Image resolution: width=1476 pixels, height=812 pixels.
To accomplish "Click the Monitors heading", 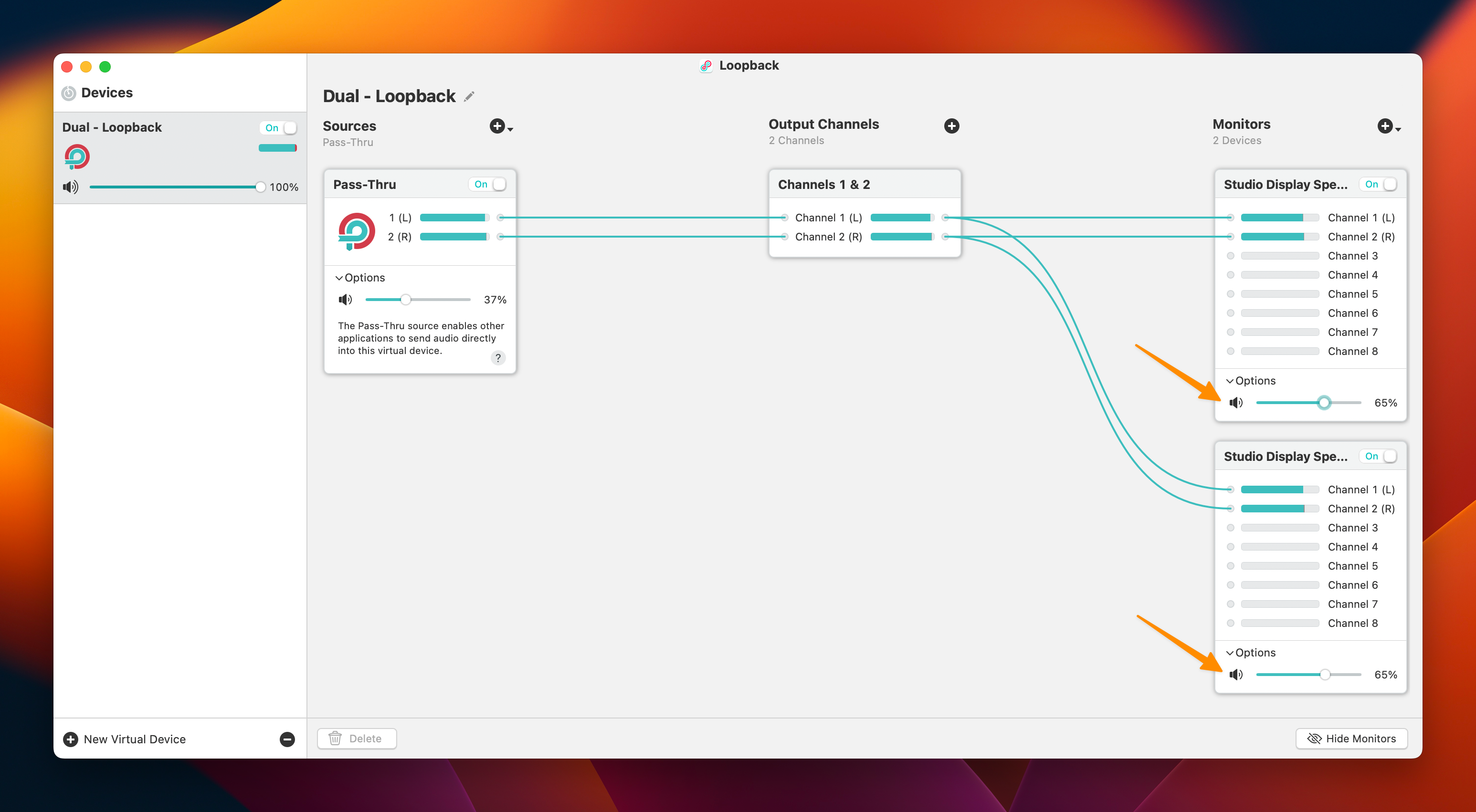I will [1241, 124].
